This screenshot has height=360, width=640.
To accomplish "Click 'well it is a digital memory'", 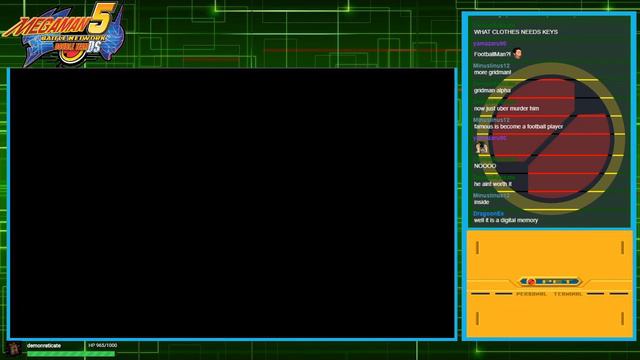I will (506, 220).
